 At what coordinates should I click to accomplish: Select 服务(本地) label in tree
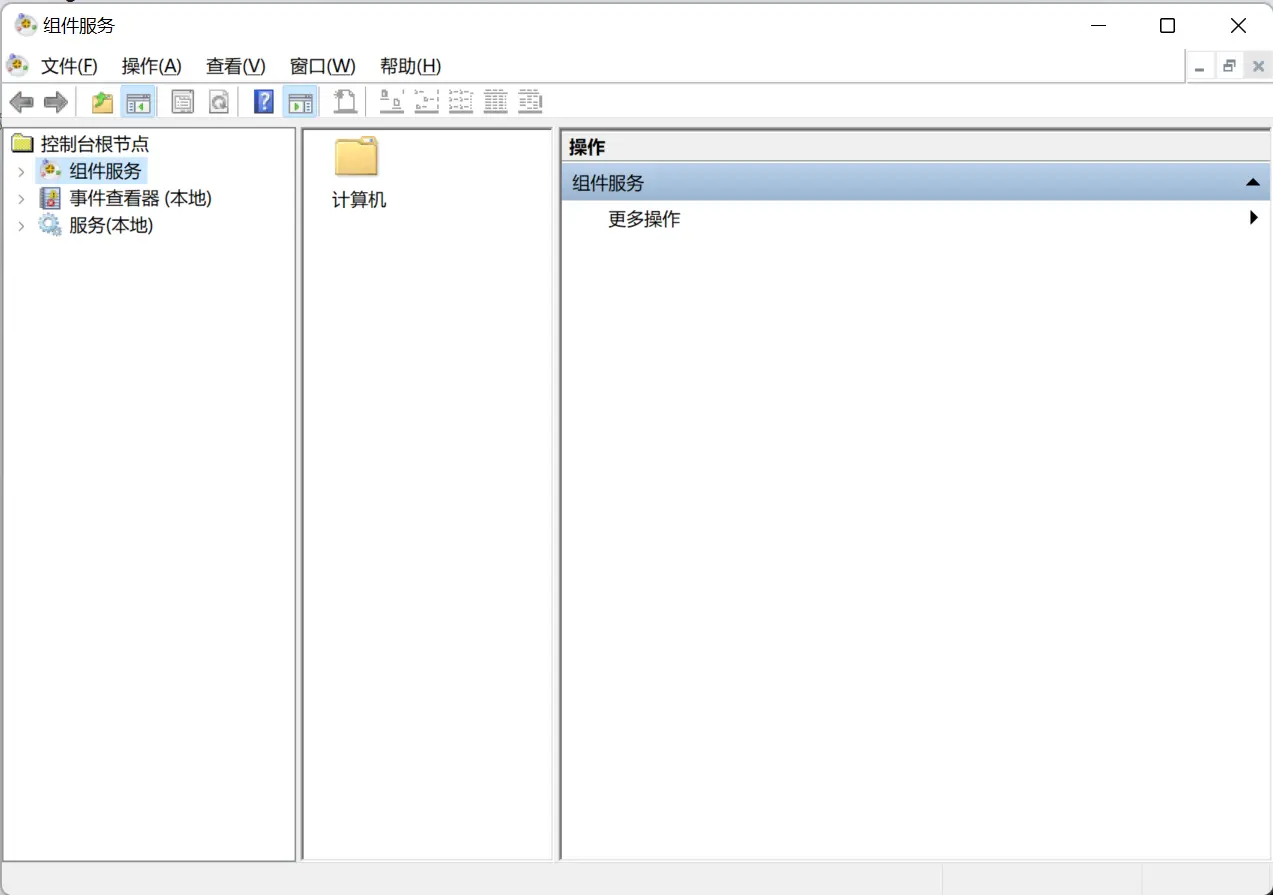[x=111, y=225]
